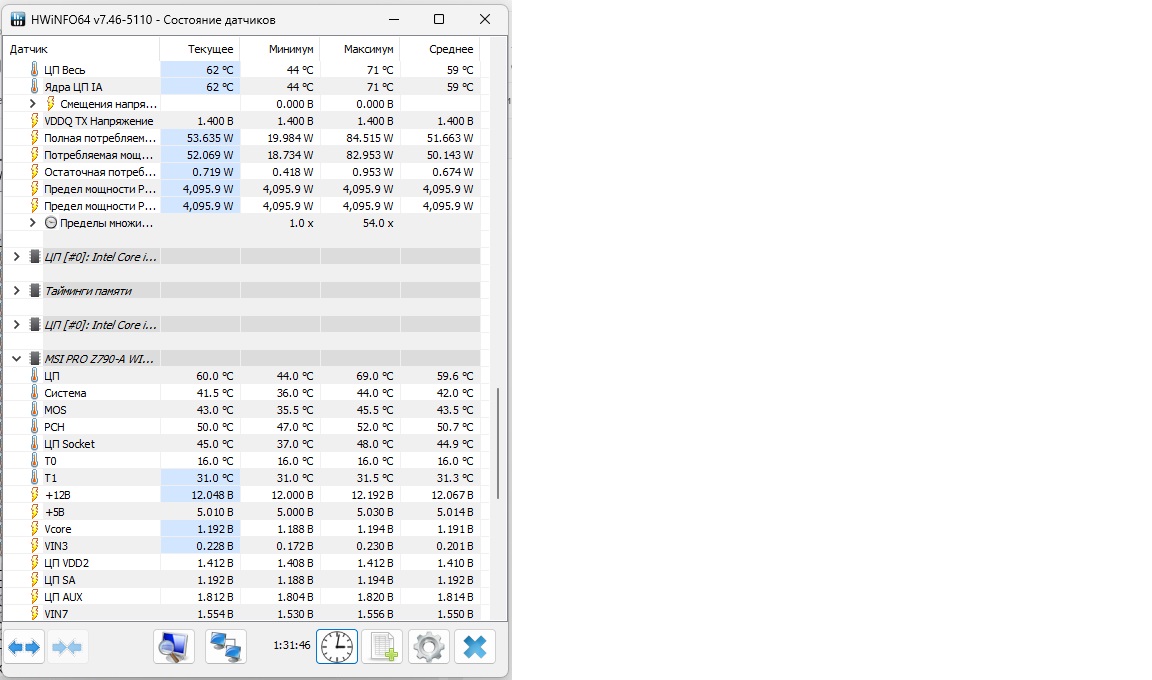Click the blue X close sensors icon
Viewport: 1152px width, 680px height.
475,647
